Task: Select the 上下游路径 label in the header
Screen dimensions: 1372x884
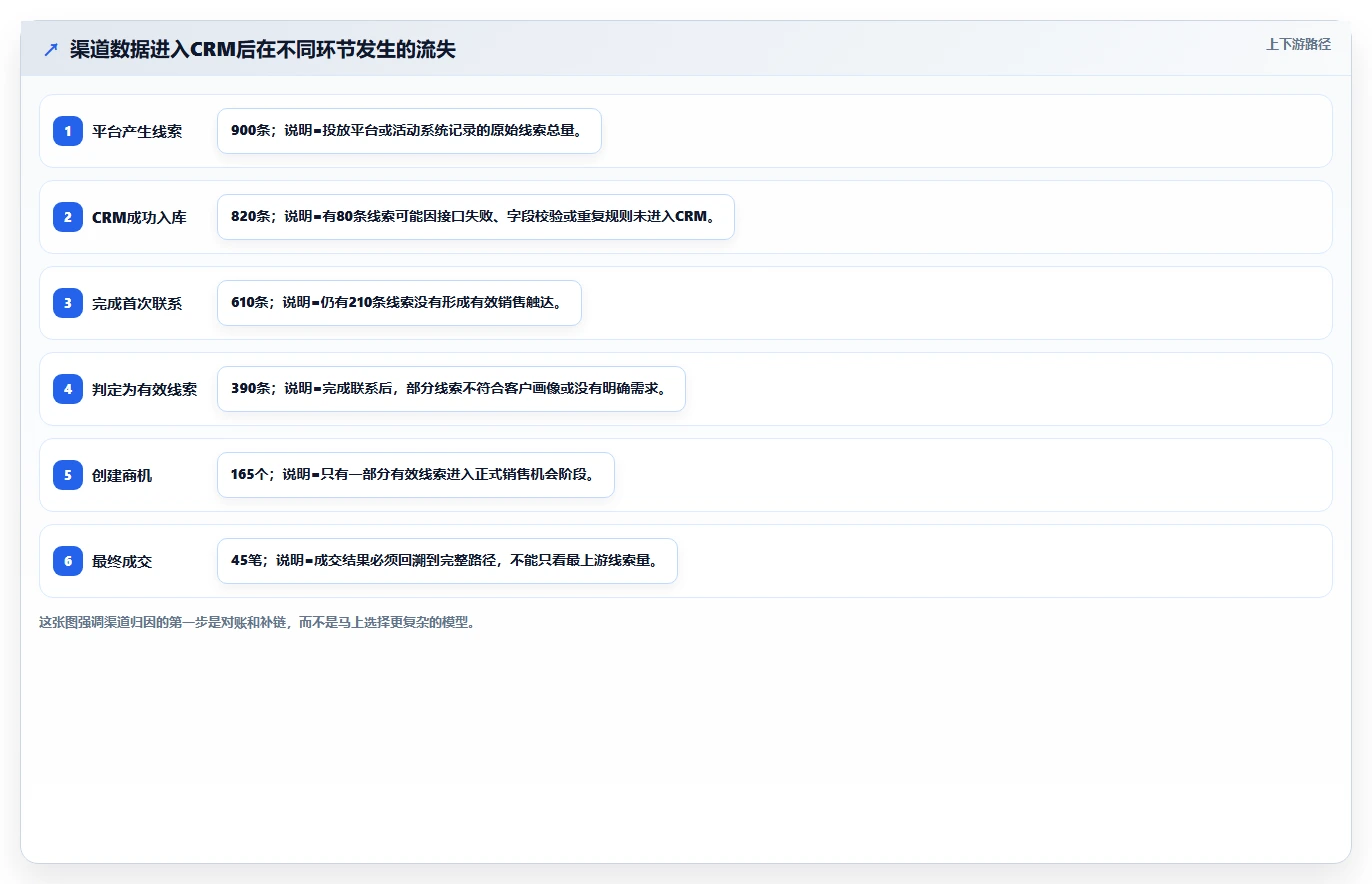Action: [x=1298, y=44]
